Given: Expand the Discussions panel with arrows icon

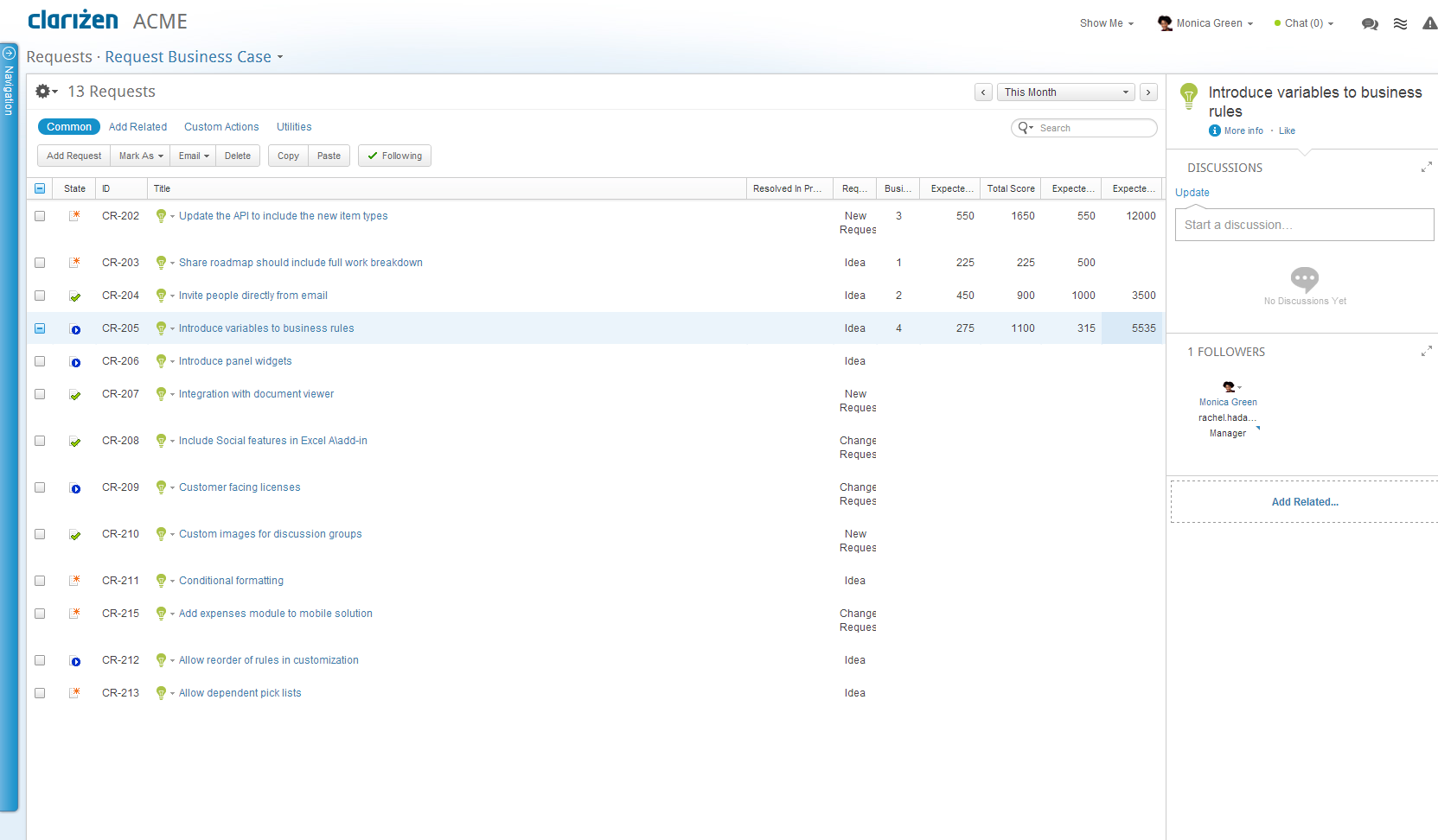Looking at the screenshot, I should [x=1426, y=168].
